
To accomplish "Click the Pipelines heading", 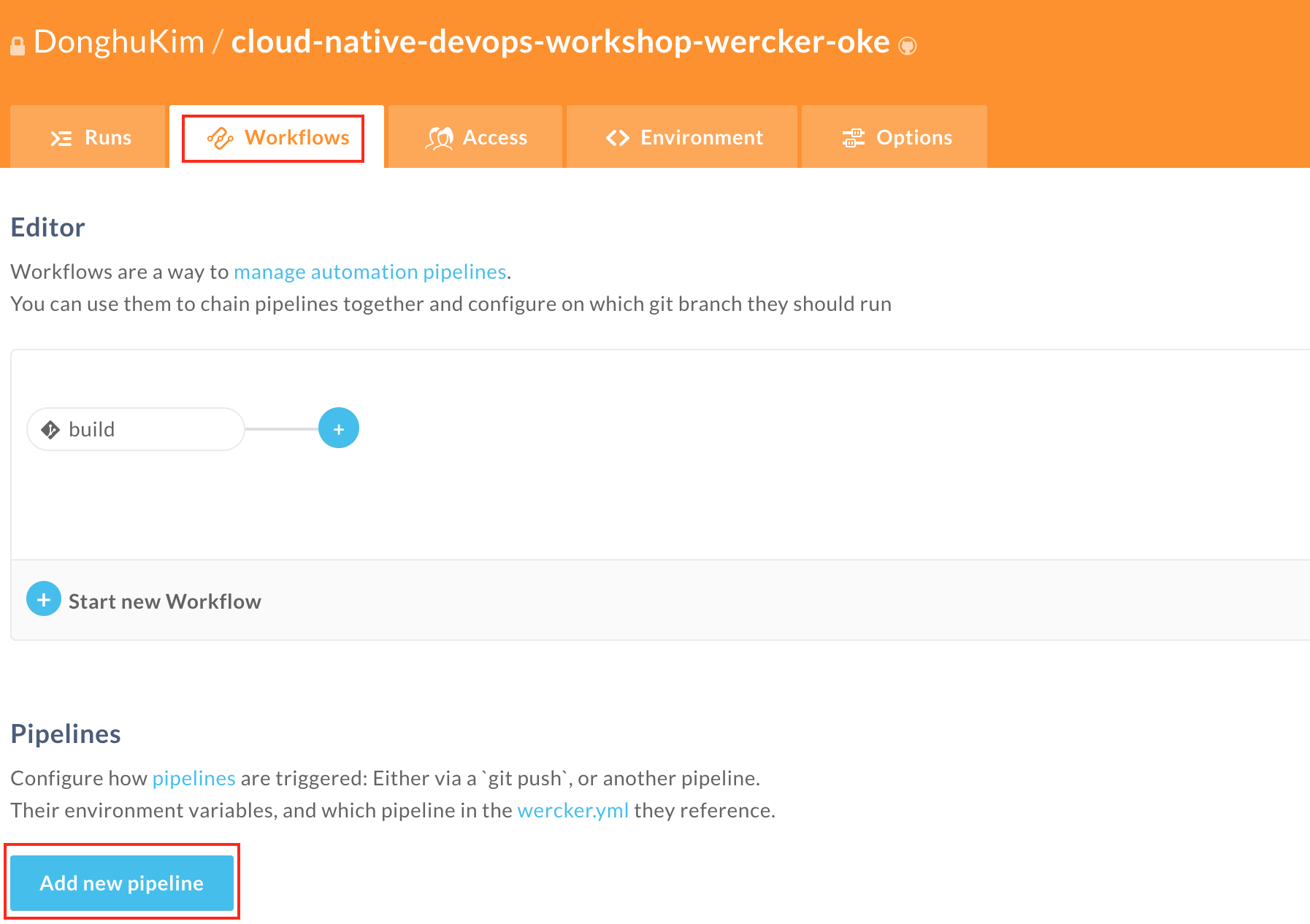I will [66, 734].
